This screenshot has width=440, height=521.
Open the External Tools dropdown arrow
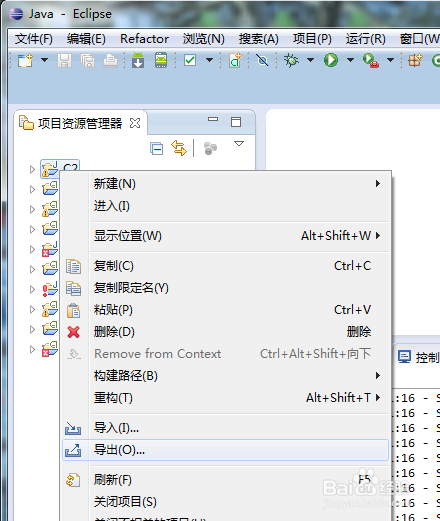(390, 60)
